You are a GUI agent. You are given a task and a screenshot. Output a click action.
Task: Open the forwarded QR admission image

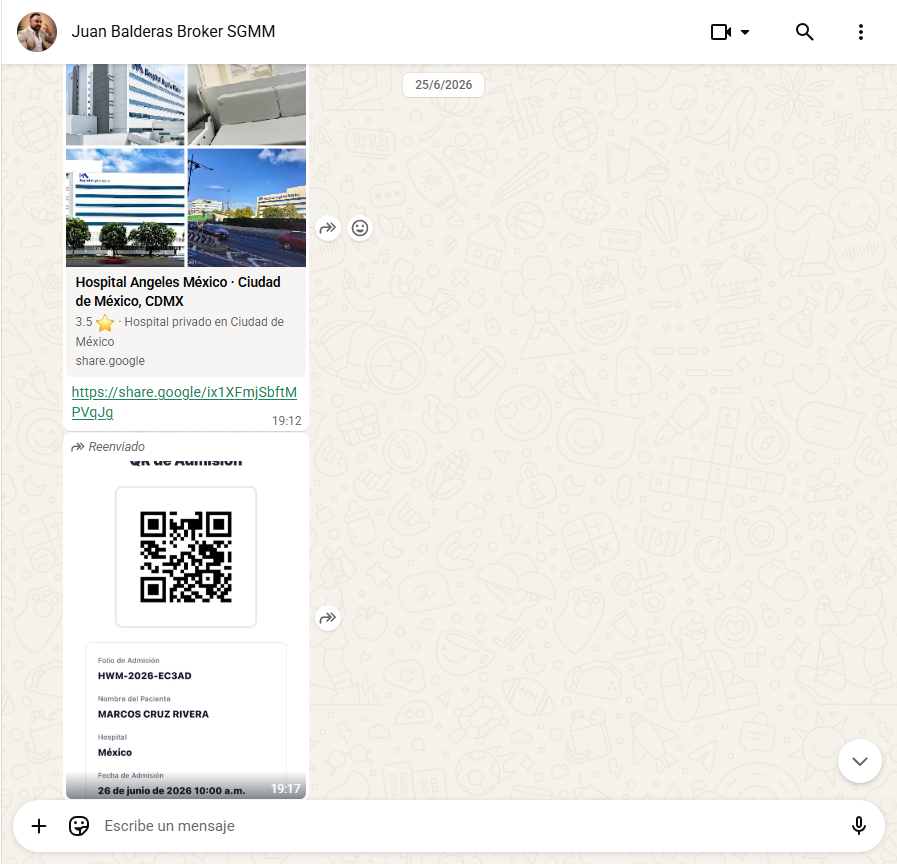click(x=186, y=627)
